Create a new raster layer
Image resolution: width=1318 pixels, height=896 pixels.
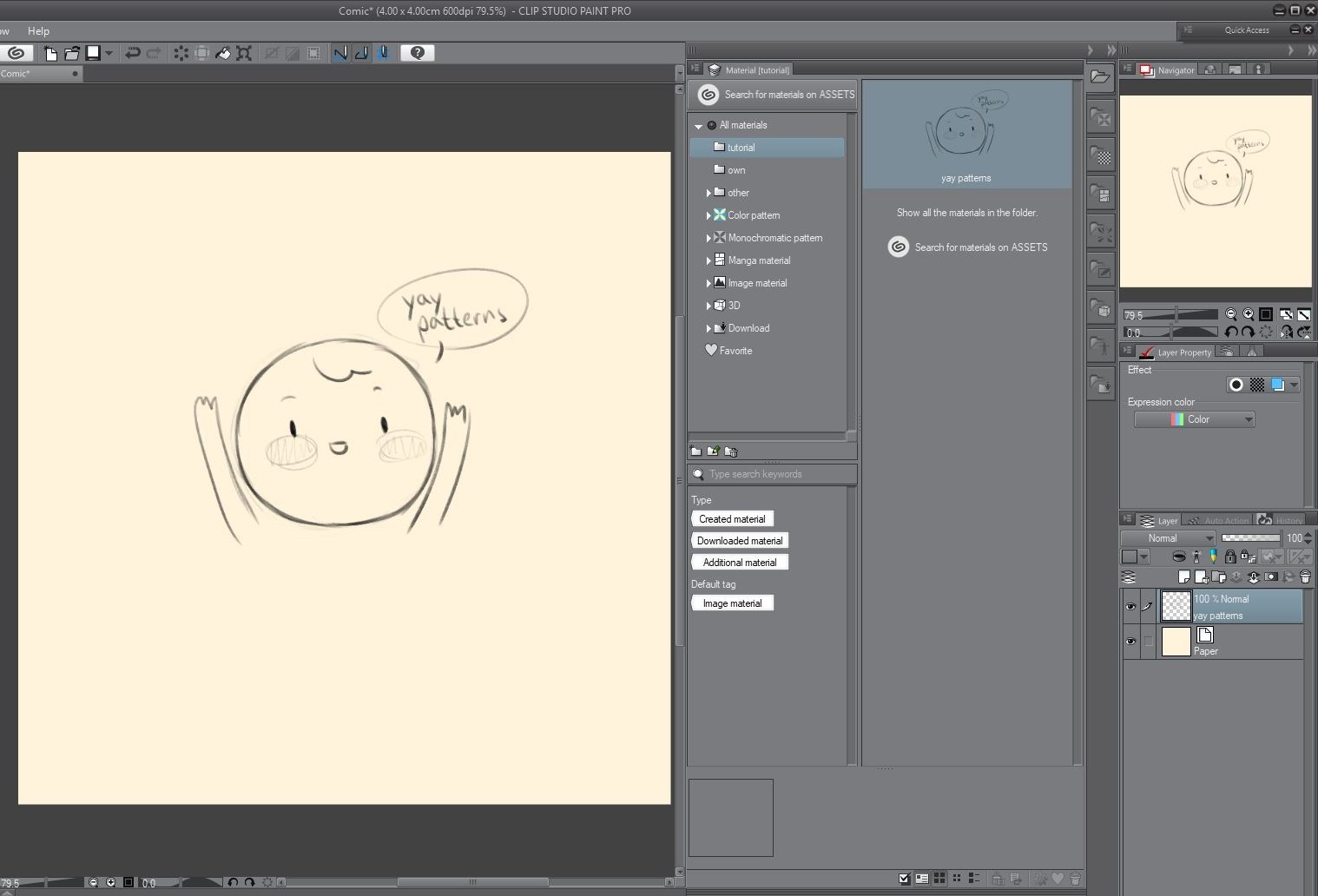(1183, 576)
